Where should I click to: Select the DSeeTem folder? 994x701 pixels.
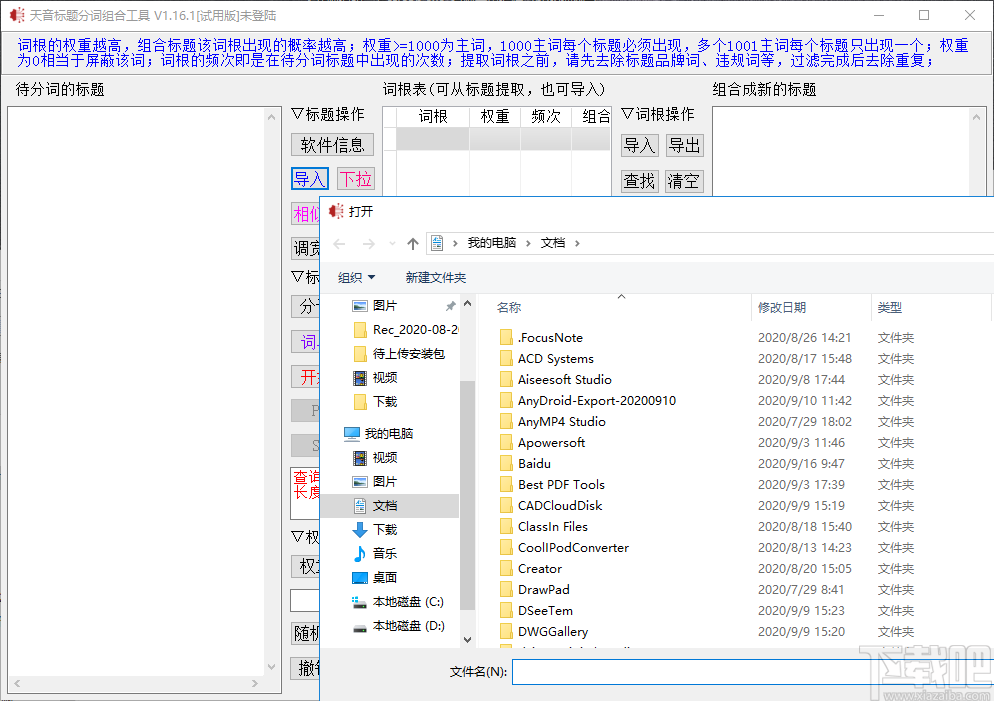(545, 610)
